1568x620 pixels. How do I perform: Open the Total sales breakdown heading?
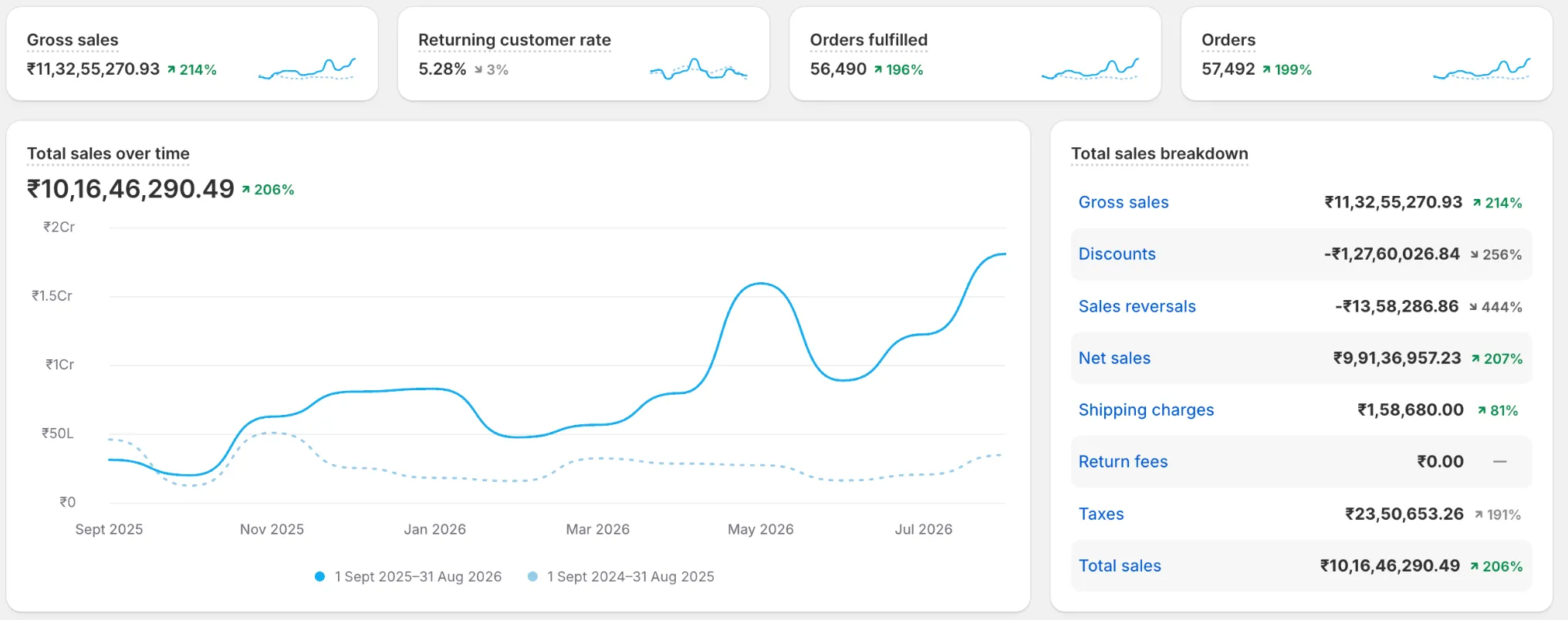click(1159, 153)
